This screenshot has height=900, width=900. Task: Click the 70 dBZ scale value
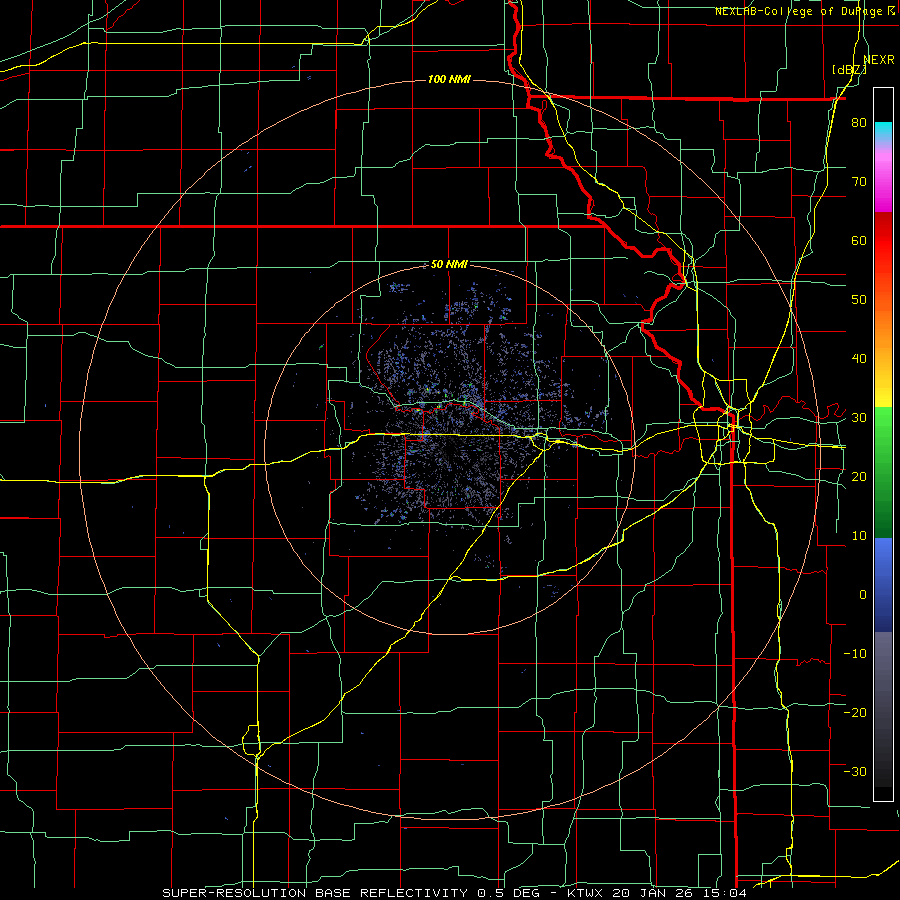[x=859, y=182]
